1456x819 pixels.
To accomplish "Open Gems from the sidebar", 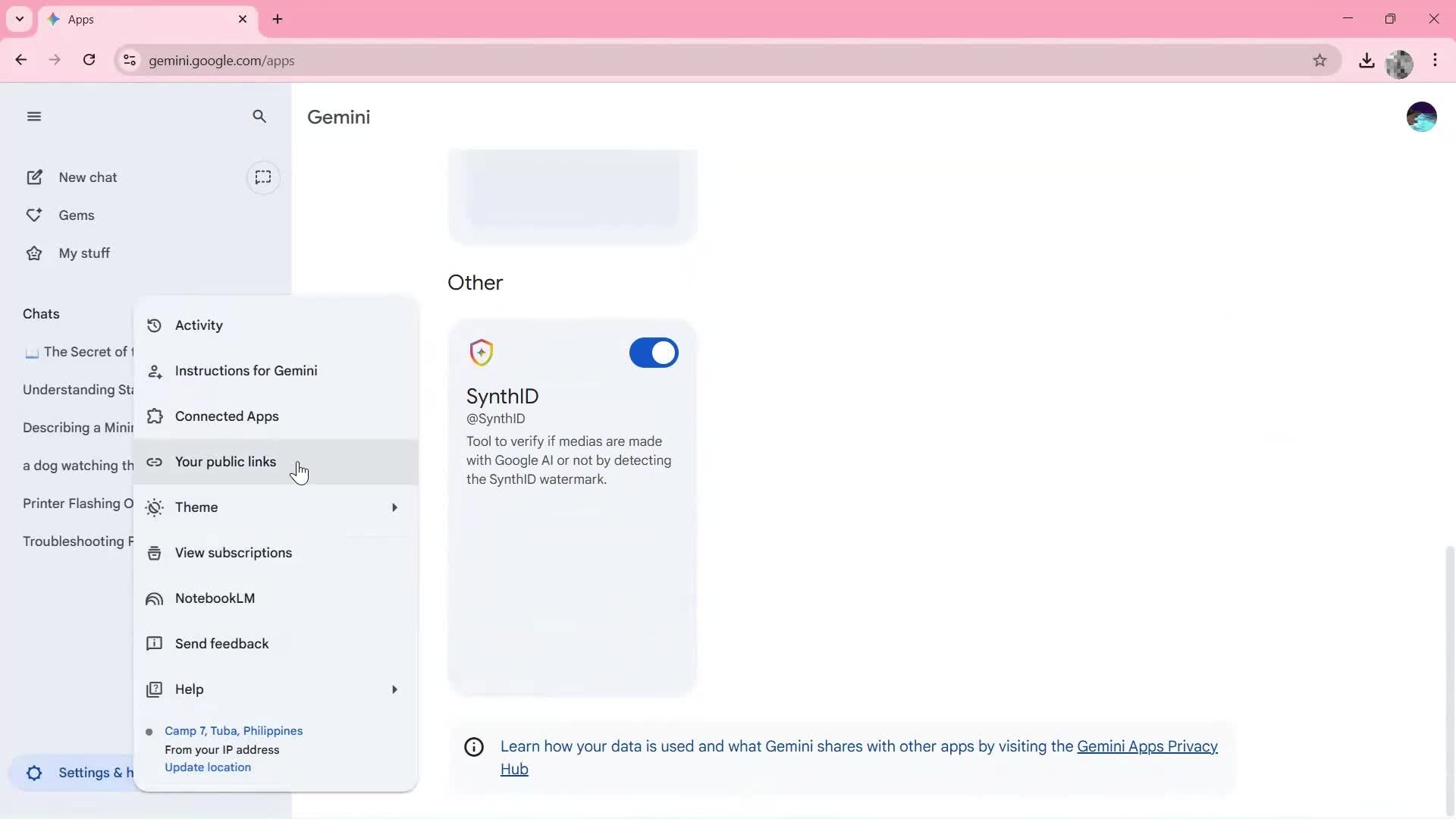I will (x=77, y=215).
